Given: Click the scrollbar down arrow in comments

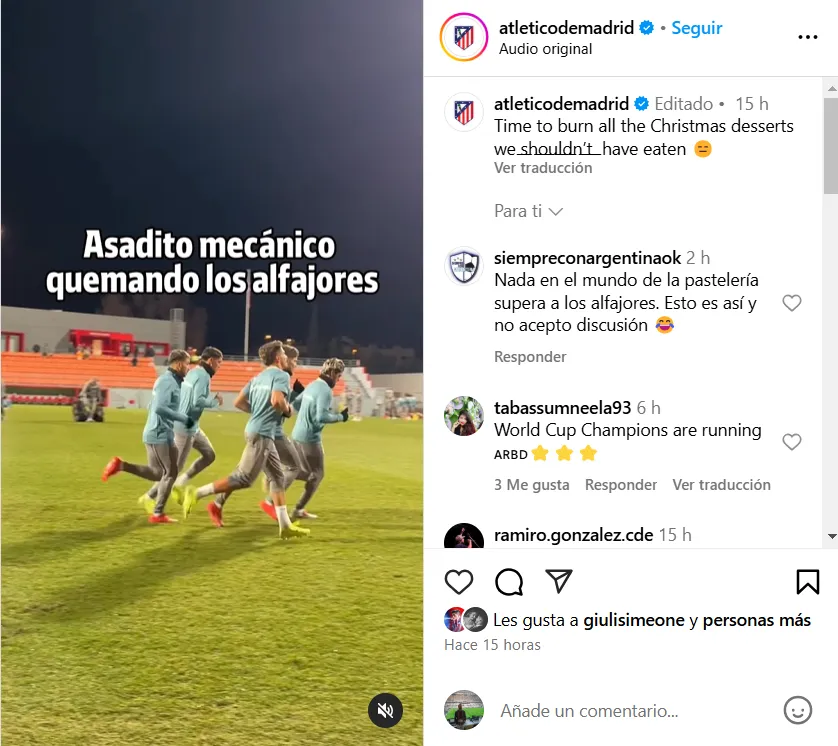Looking at the screenshot, I should point(832,536).
